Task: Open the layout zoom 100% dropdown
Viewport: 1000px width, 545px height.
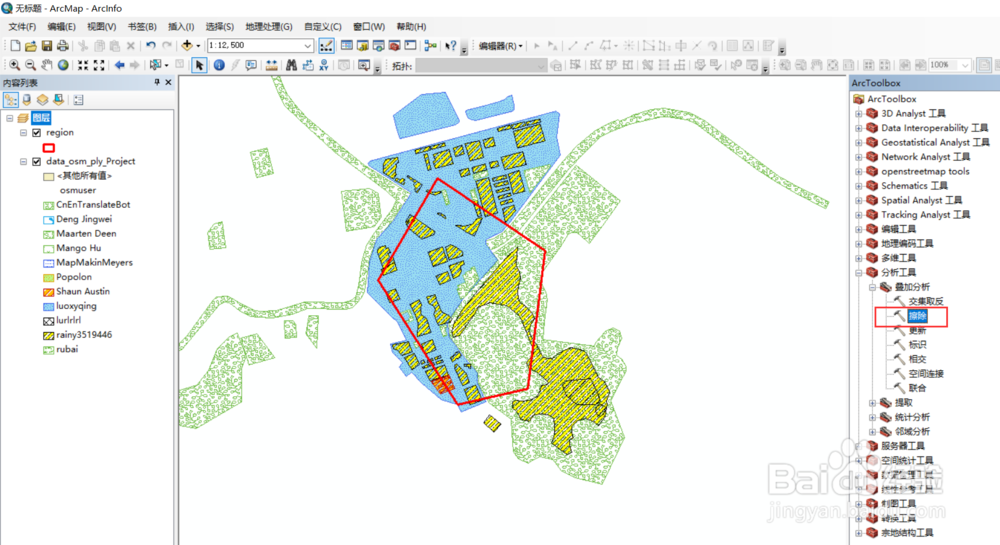Action: coord(965,65)
